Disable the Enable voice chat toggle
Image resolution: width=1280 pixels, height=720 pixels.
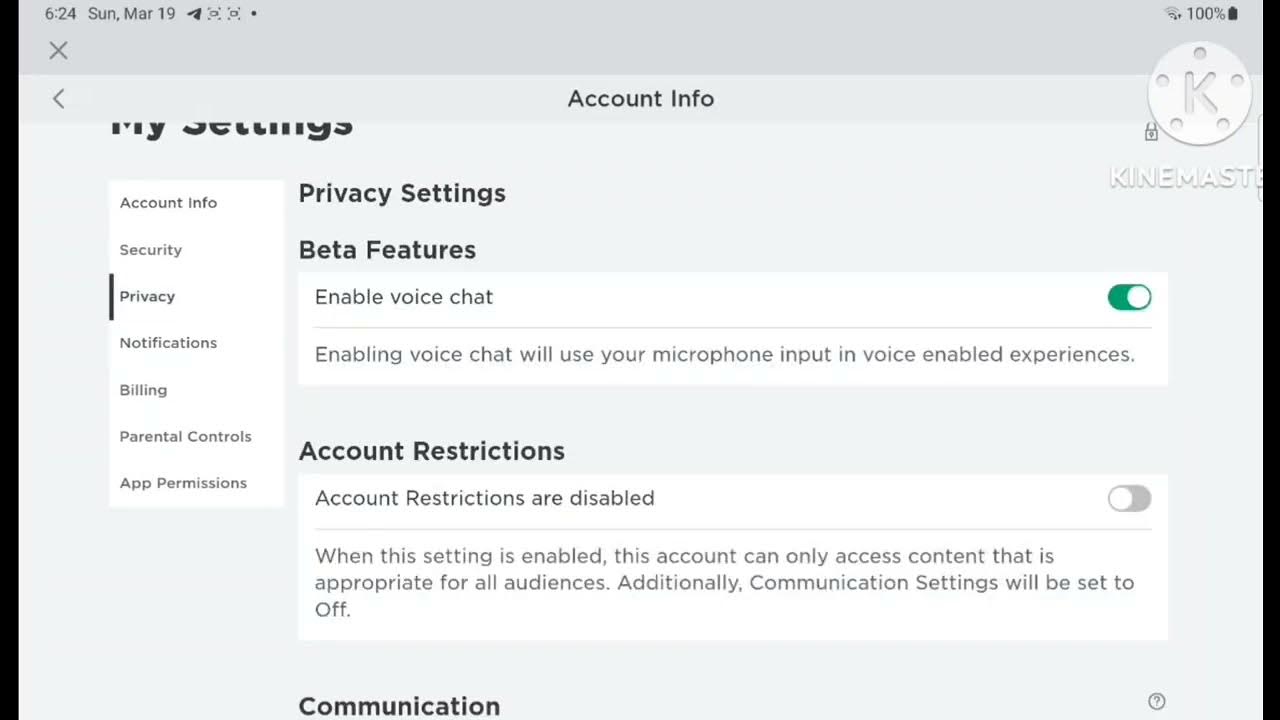pos(1129,297)
